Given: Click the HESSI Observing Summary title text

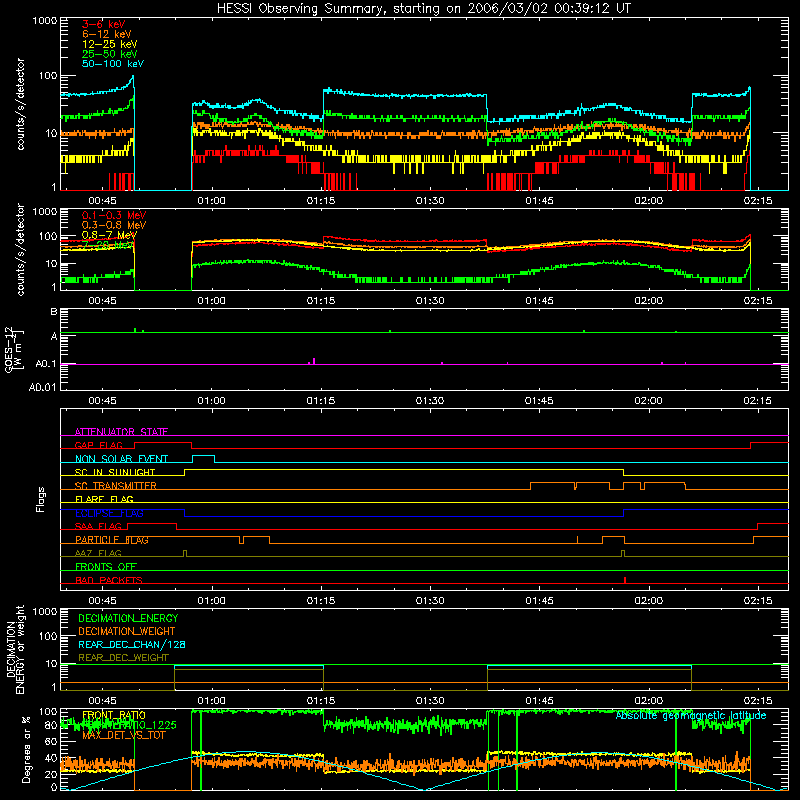Looking at the screenshot, I should [x=423, y=8].
